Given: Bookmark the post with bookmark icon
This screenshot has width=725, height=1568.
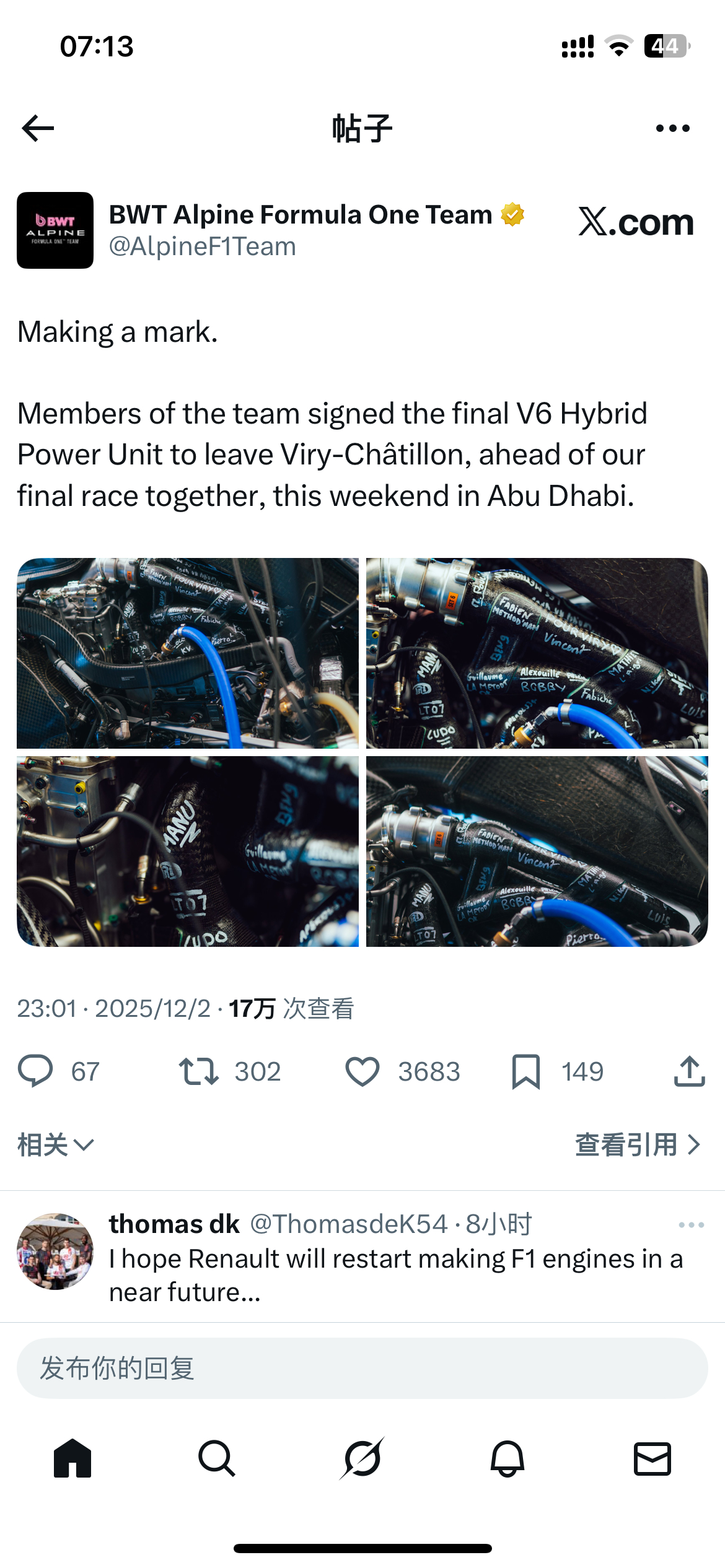Looking at the screenshot, I should click(x=526, y=1071).
